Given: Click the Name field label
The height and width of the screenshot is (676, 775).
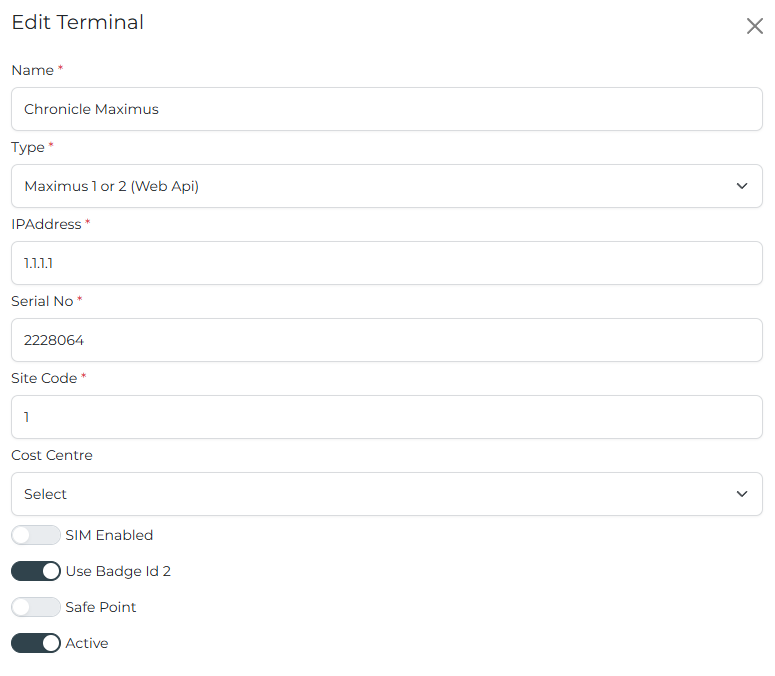Looking at the screenshot, I should pyautogui.click(x=33, y=70).
